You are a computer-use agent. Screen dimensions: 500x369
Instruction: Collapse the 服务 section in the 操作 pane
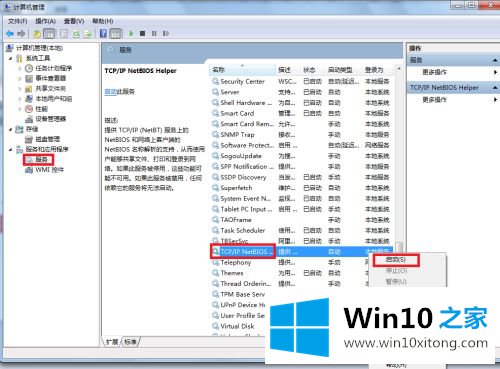pyautogui.click(x=495, y=60)
